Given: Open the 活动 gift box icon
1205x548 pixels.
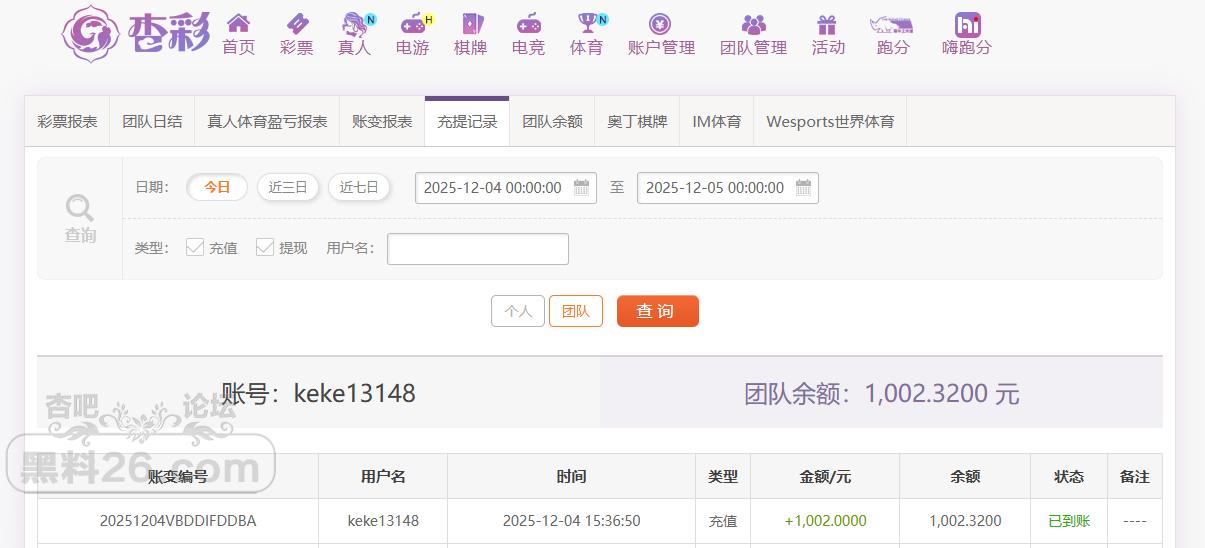Looking at the screenshot, I should [x=827, y=23].
